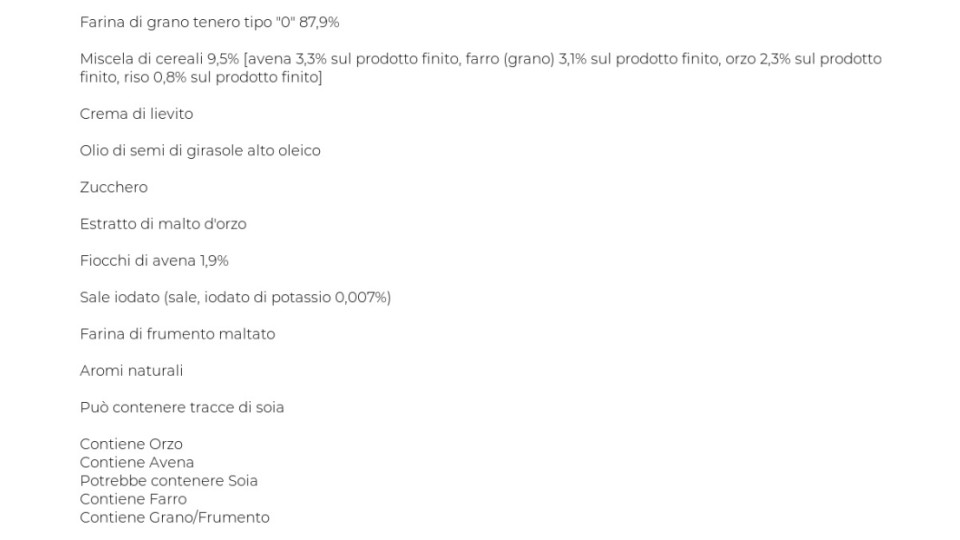Click the 'Miscela di cereali 9,5%' text

(159, 59)
